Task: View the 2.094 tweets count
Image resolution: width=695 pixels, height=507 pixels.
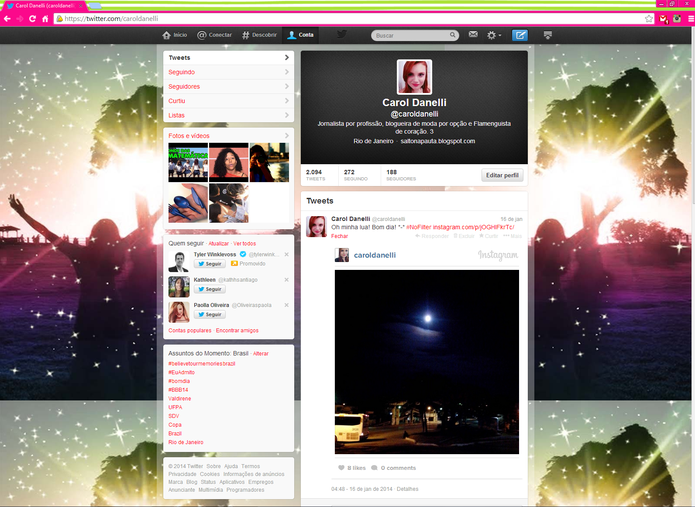Action: 315,175
